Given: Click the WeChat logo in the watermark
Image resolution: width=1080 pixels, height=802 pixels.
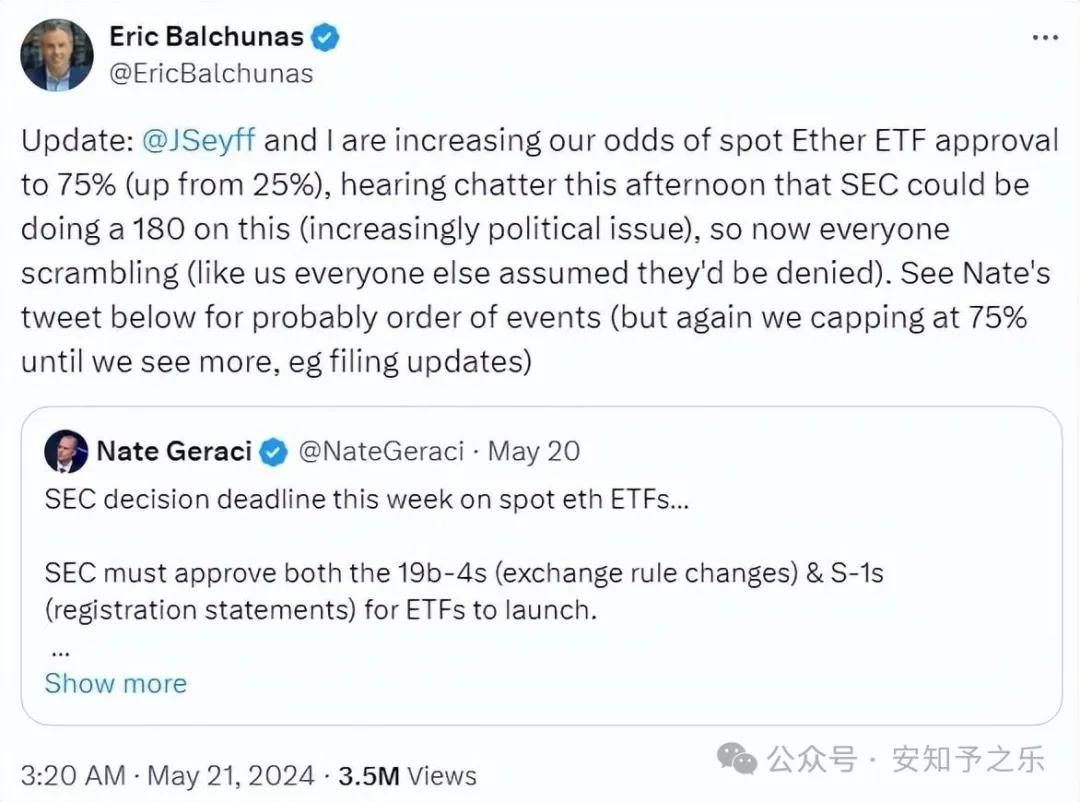Looking at the screenshot, I should 738,759.
